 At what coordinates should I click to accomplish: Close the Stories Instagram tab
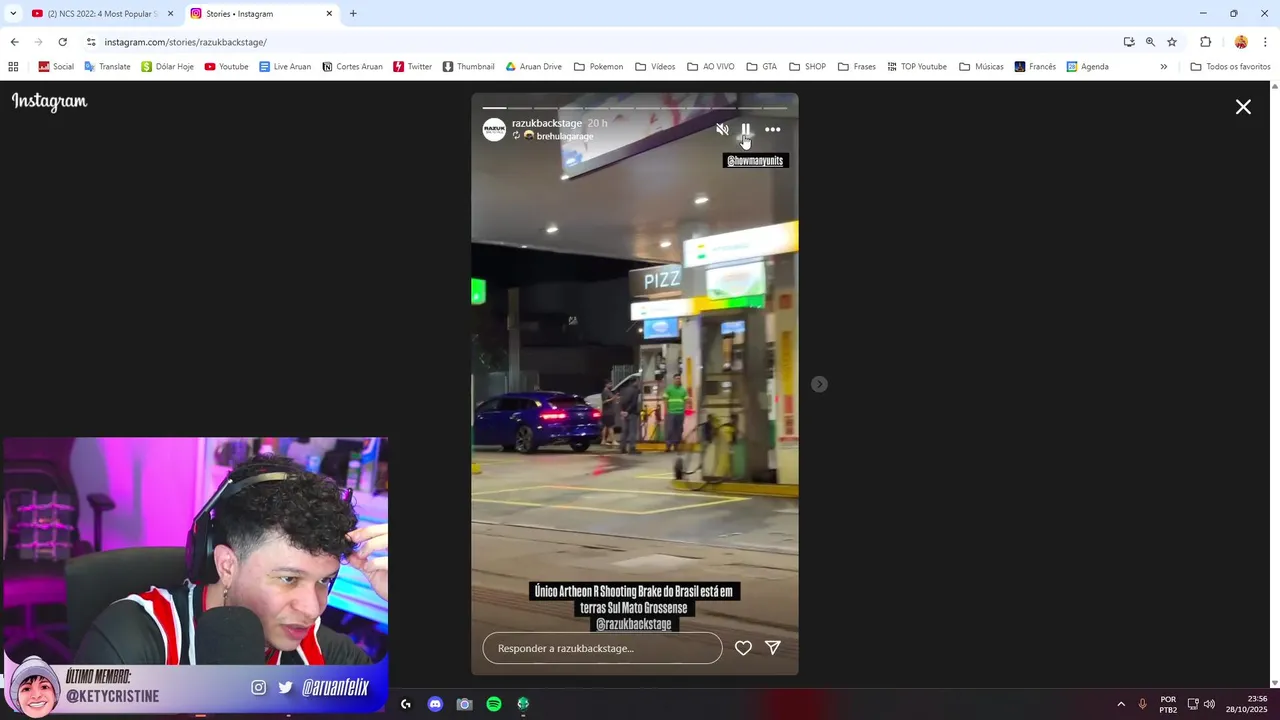[x=329, y=14]
